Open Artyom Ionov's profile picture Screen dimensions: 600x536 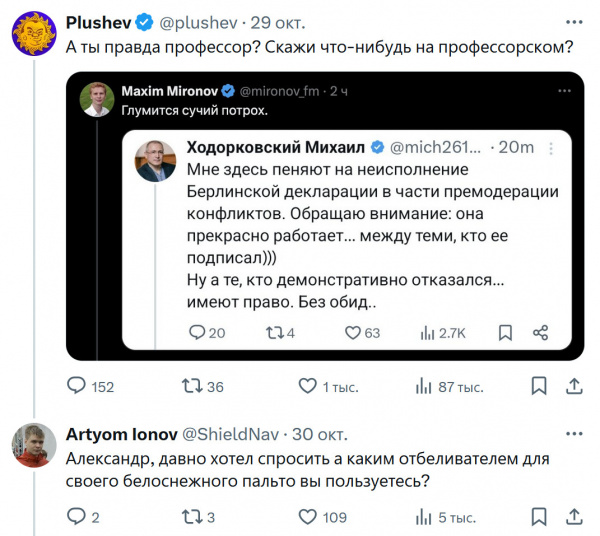[x=32, y=446]
